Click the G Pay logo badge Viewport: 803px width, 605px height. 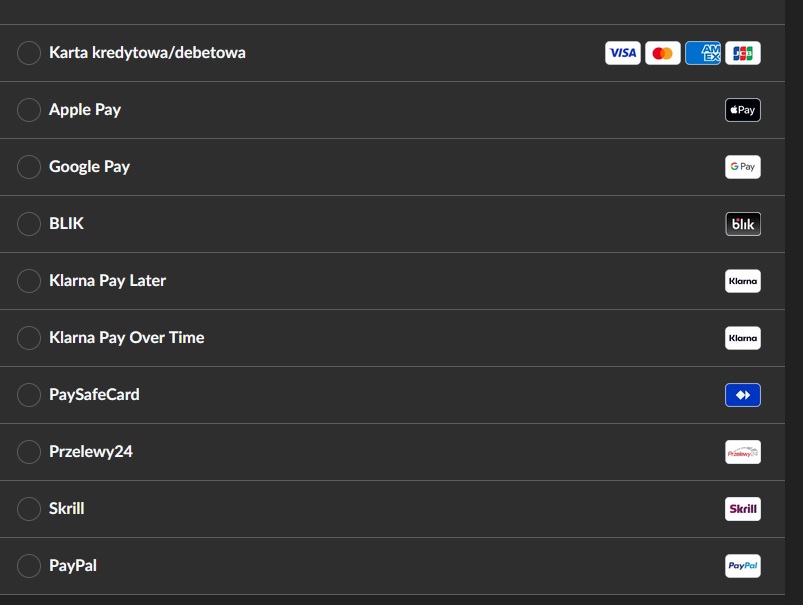(x=743, y=166)
